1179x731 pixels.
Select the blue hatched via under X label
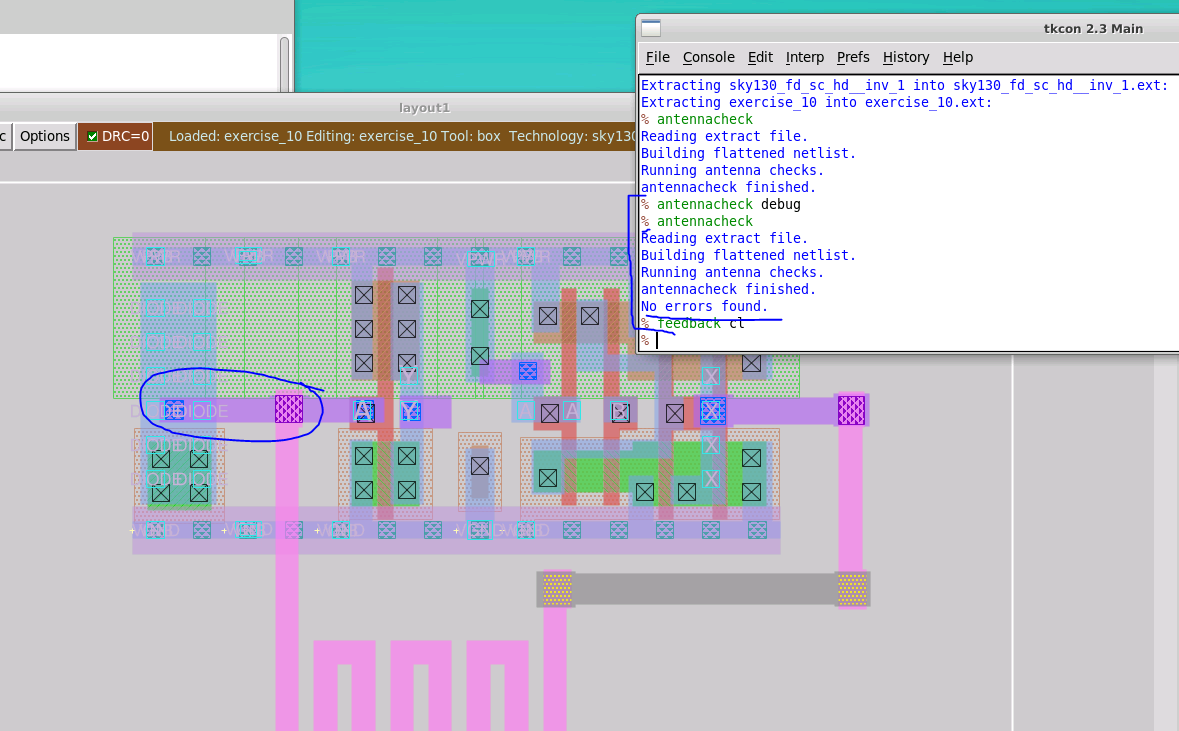(713, 411)
